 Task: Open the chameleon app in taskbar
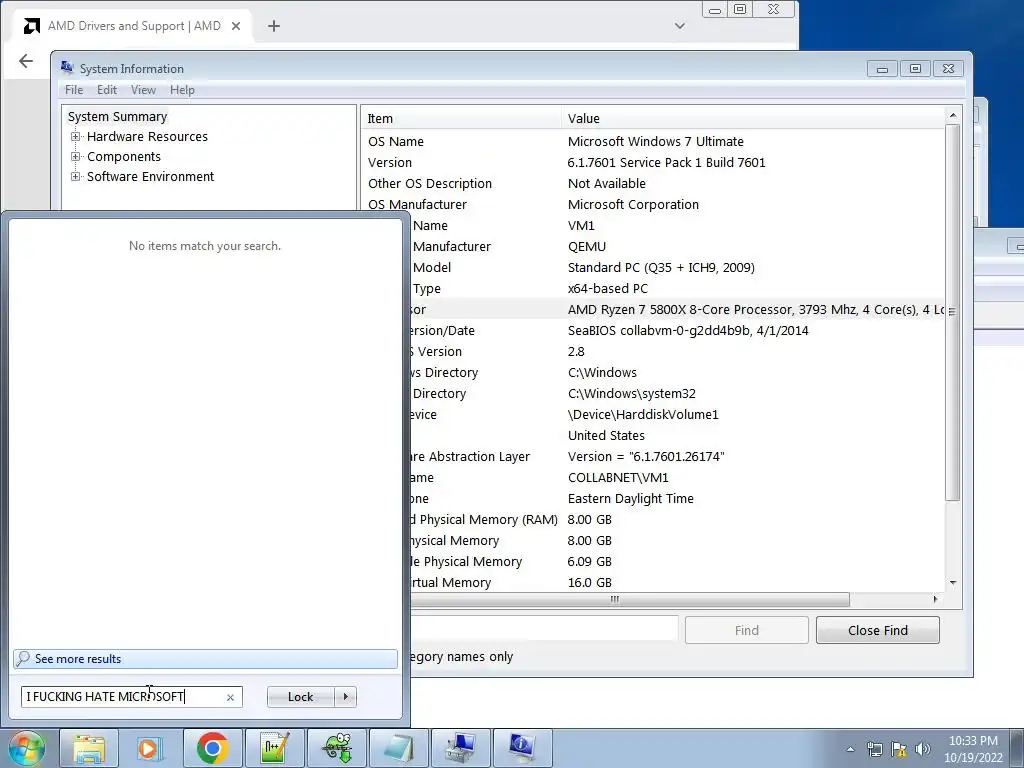tap(337, 748)
